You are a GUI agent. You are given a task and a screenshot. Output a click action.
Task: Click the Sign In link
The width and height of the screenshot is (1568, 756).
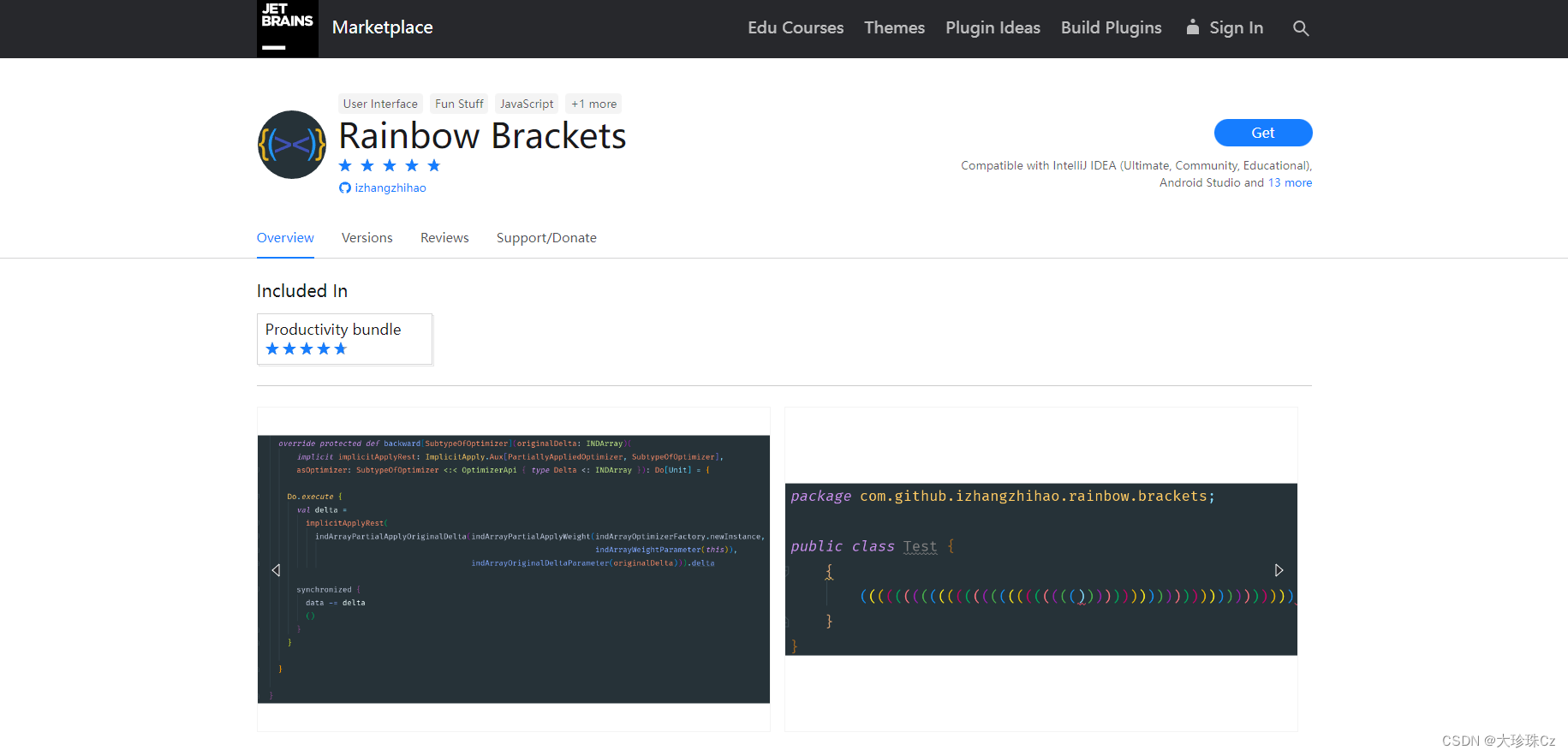click(1225, 28)
